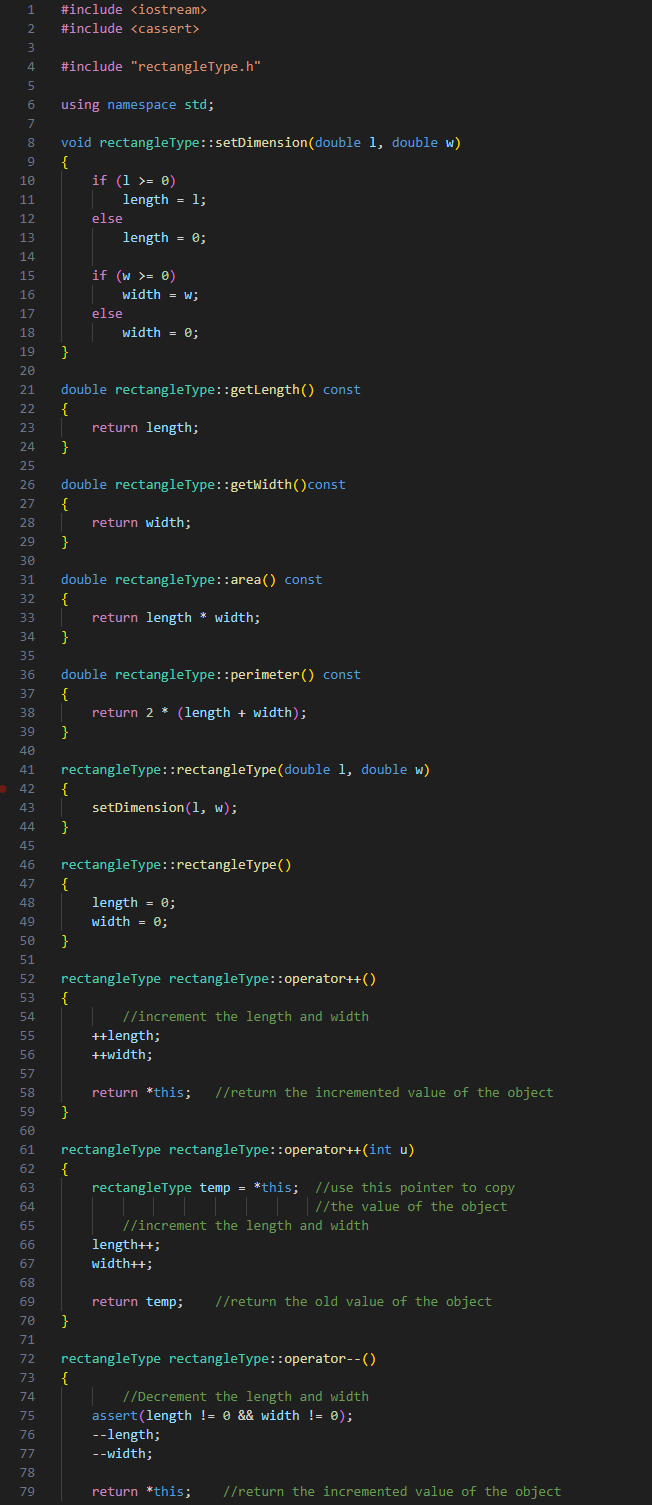Click the 'length = l;' assignment
Viewport: 652px width, 1505px height.
tap(165, 199)
